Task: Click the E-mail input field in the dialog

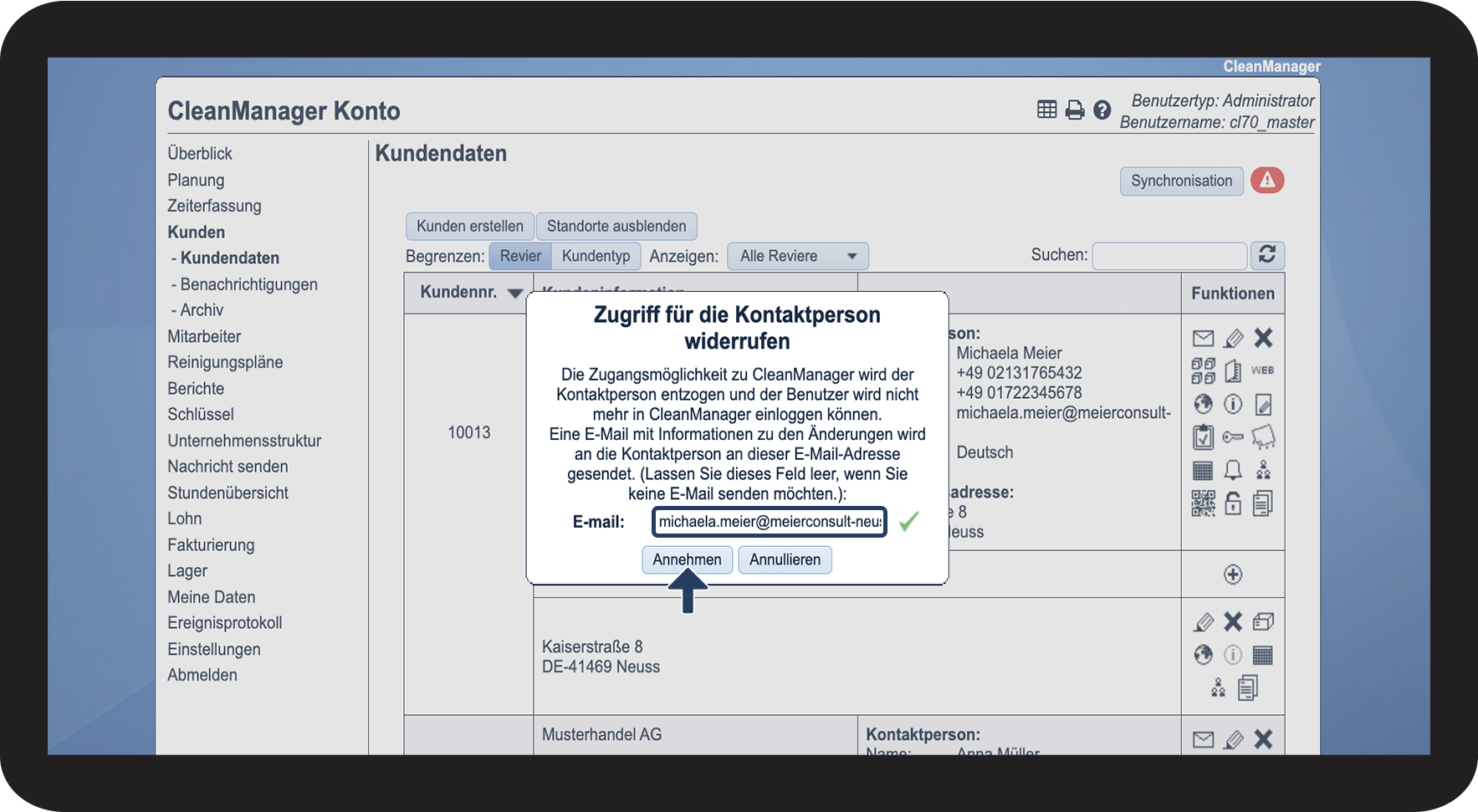Action: tap(770, 522)
